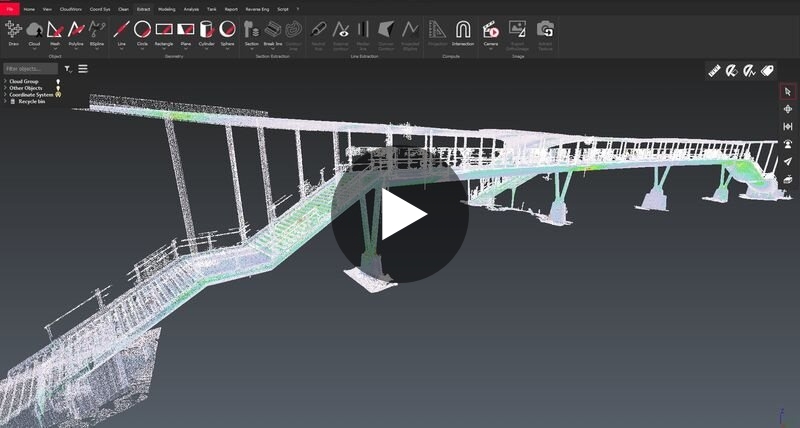Toggle visibility of Coordinate System
800x428 pixels.
tap(58, 95)
